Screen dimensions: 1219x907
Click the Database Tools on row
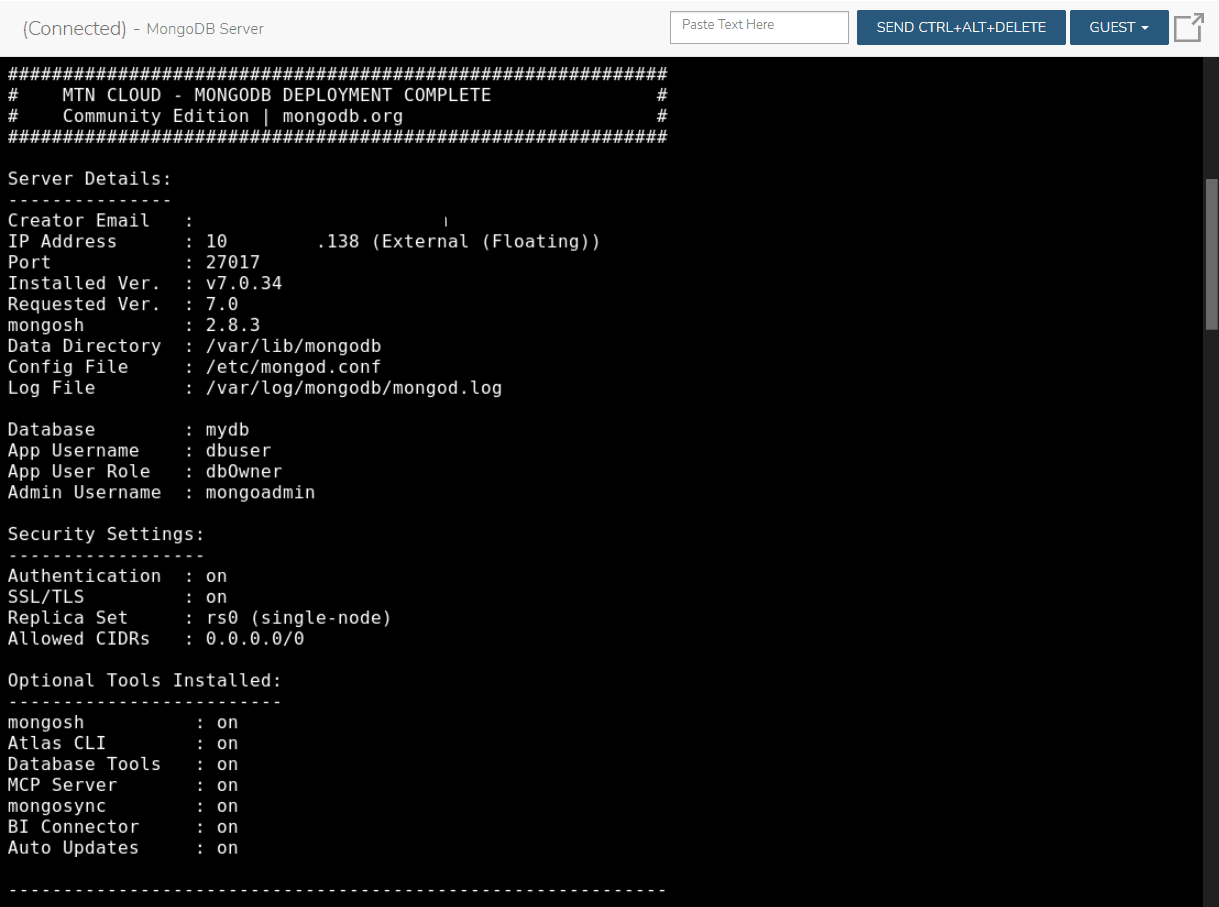coord(123,765)
